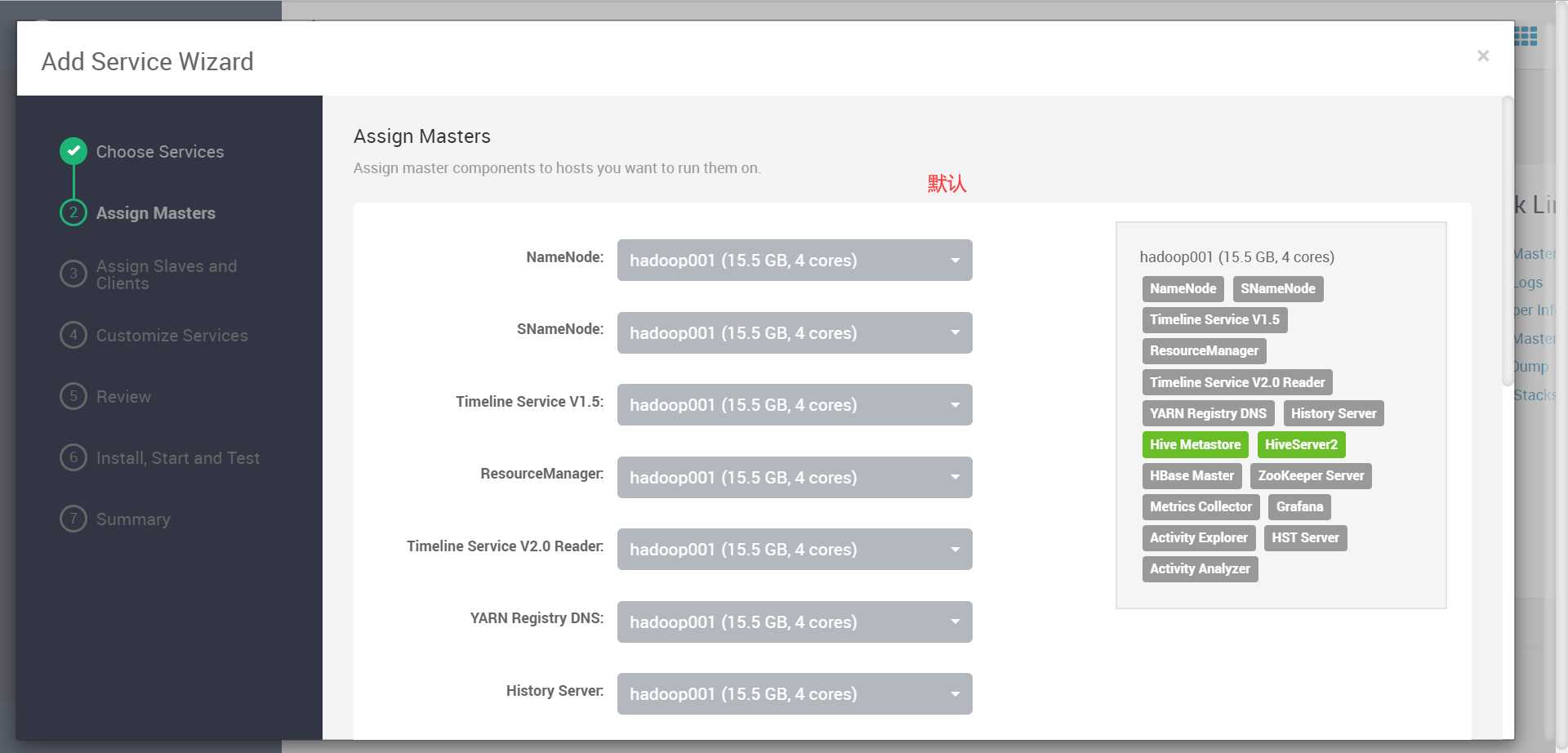
Task: Click the YARN Registry DNS tag
Action: tap(1208, 413)
